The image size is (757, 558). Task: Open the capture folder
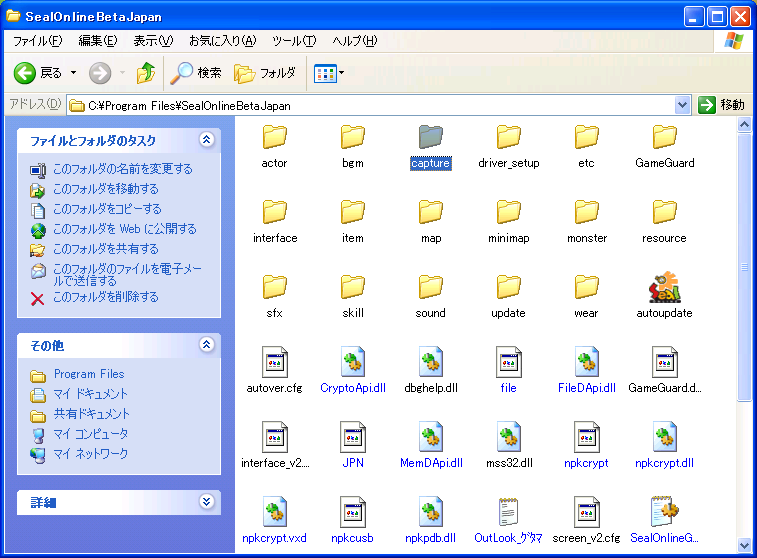tap(430, 137)
